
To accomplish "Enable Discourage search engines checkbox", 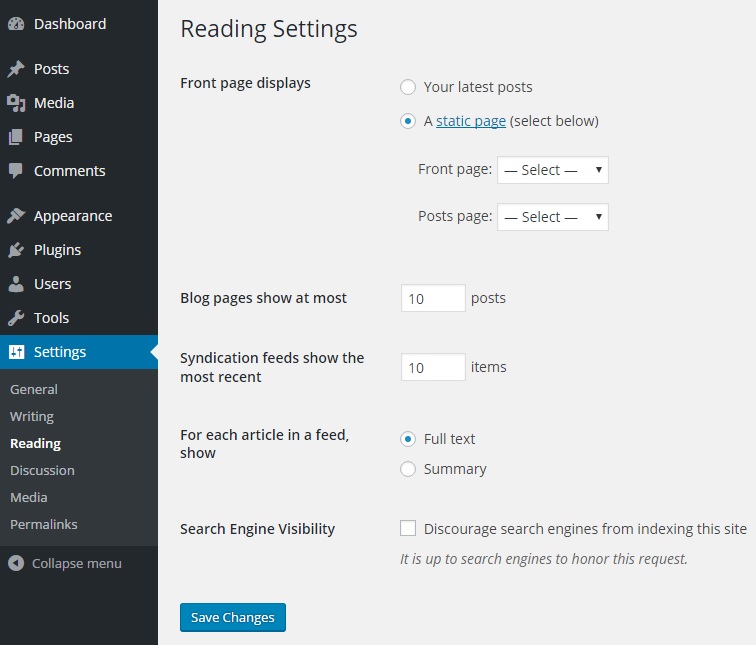I will pyautogui.click(x=408, y=528).
